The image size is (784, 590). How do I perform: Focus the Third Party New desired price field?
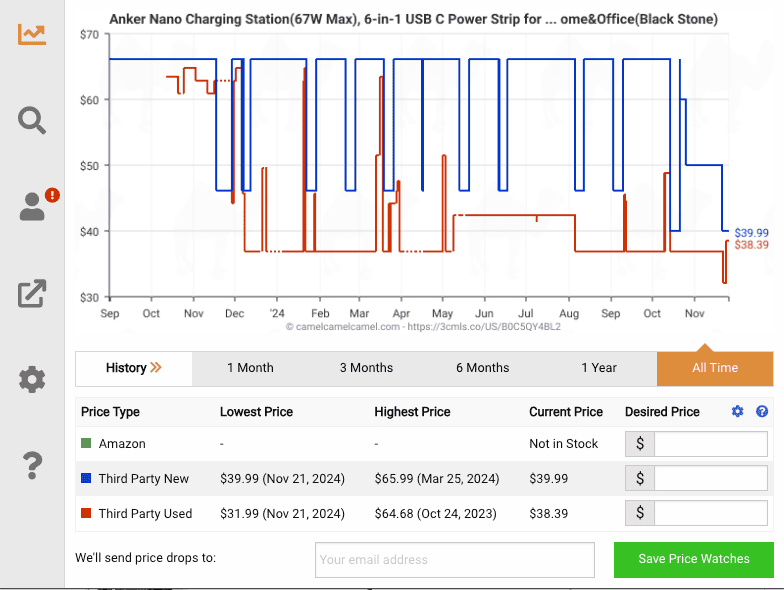[710, 478]
